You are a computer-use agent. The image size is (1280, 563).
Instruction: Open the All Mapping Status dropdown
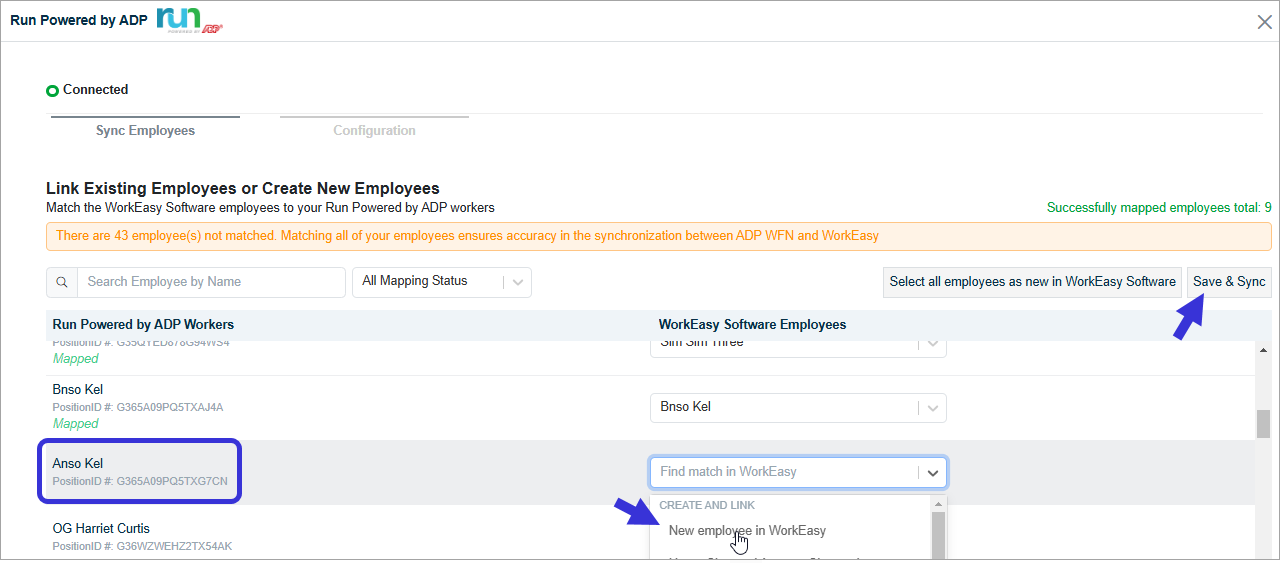click(442, 282)
